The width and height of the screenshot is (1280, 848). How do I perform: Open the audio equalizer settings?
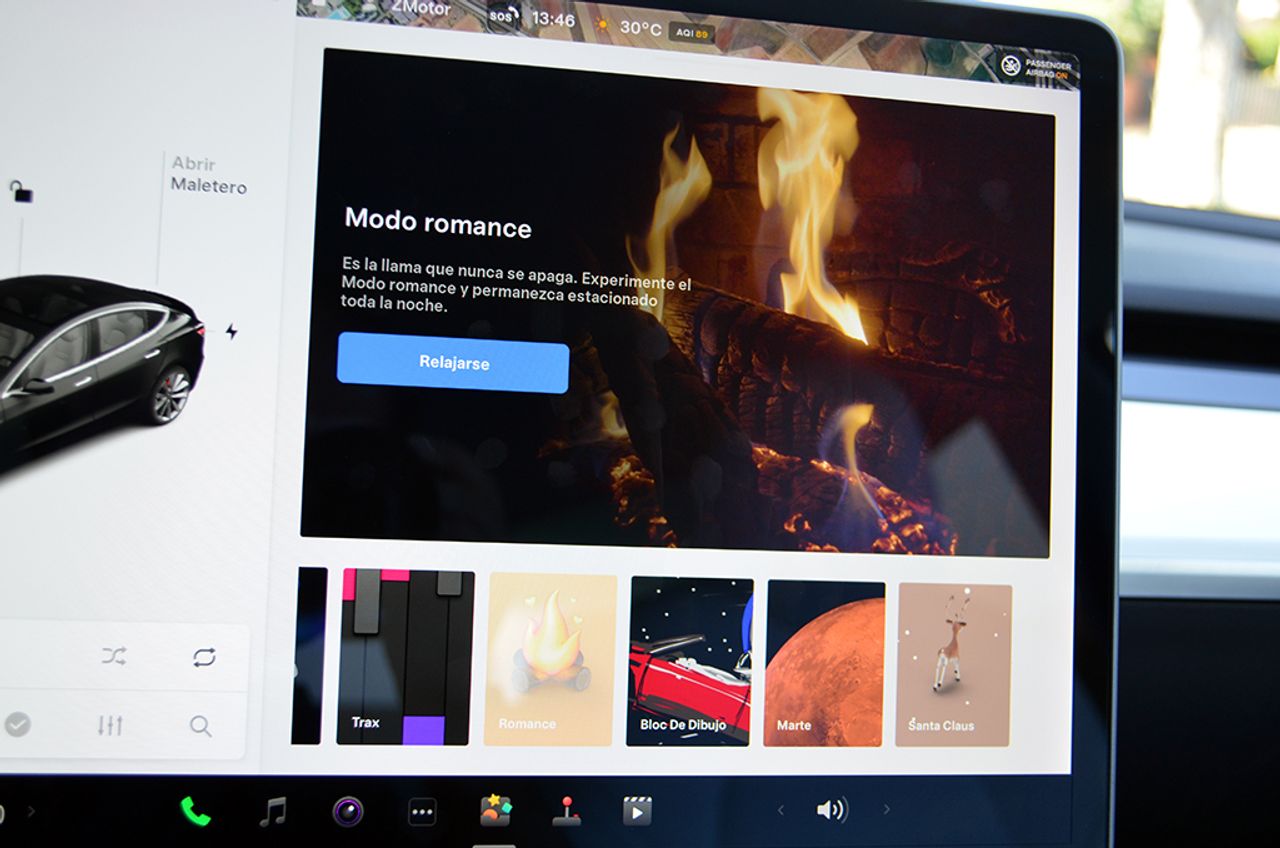click(110, 725)
